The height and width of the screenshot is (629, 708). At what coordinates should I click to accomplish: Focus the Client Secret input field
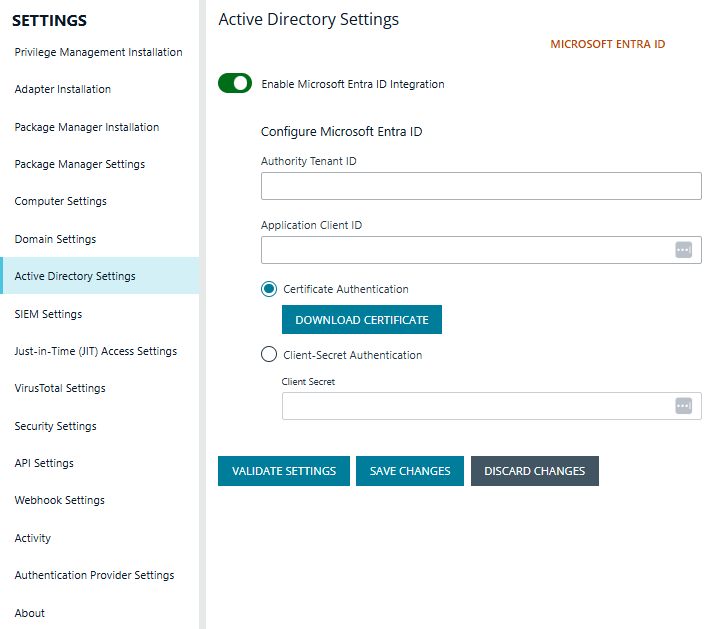pyautogui.click(x=492, y=405)
